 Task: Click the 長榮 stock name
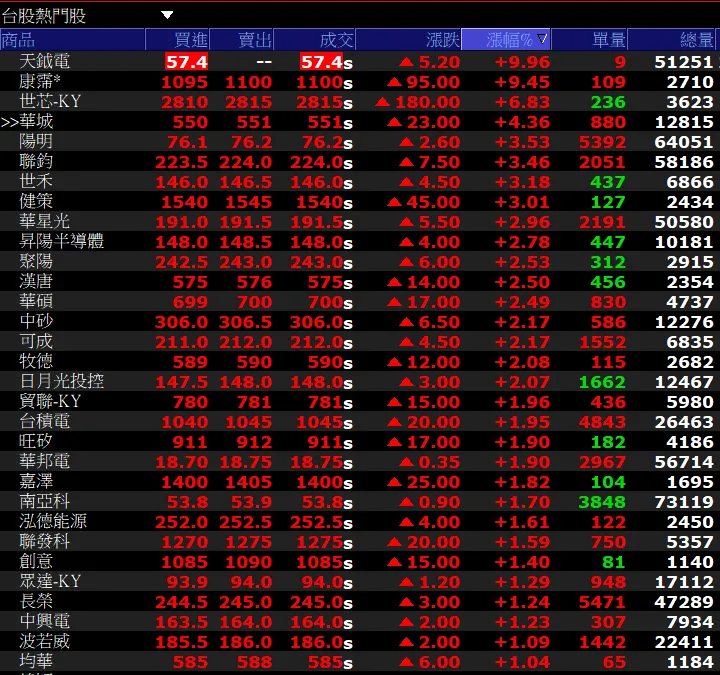pos(36,602)
